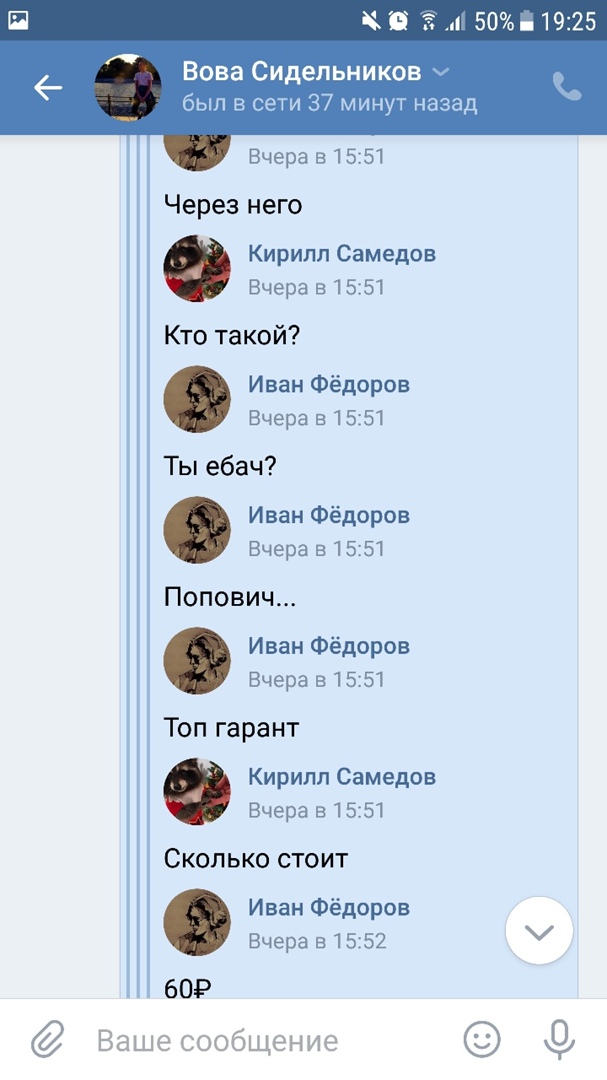The height and width of the screenshot is (1080, 607).
Task: Tap the microphone voice message icon
Action: 559,1039
